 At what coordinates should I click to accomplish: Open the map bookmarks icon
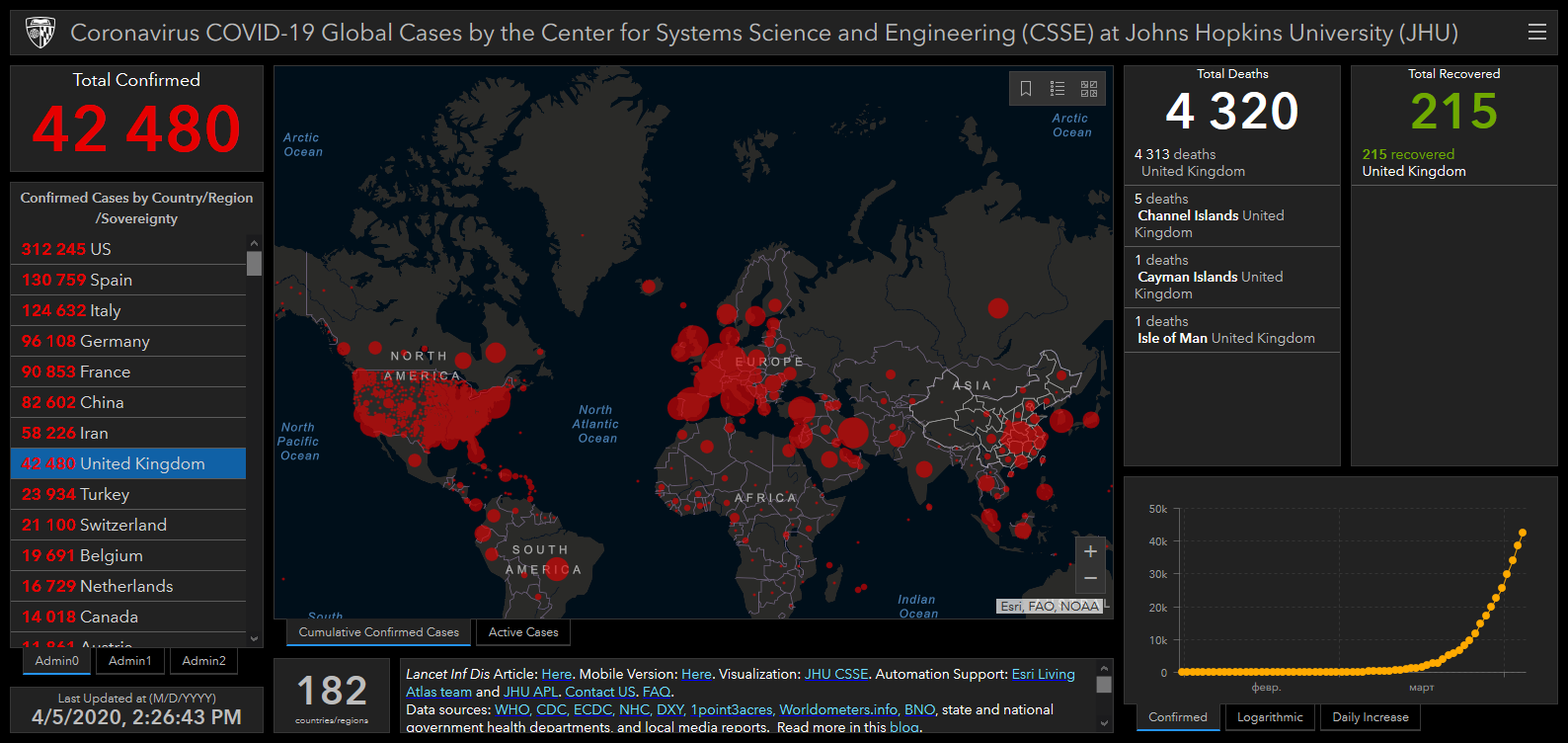coord(1026,89)
